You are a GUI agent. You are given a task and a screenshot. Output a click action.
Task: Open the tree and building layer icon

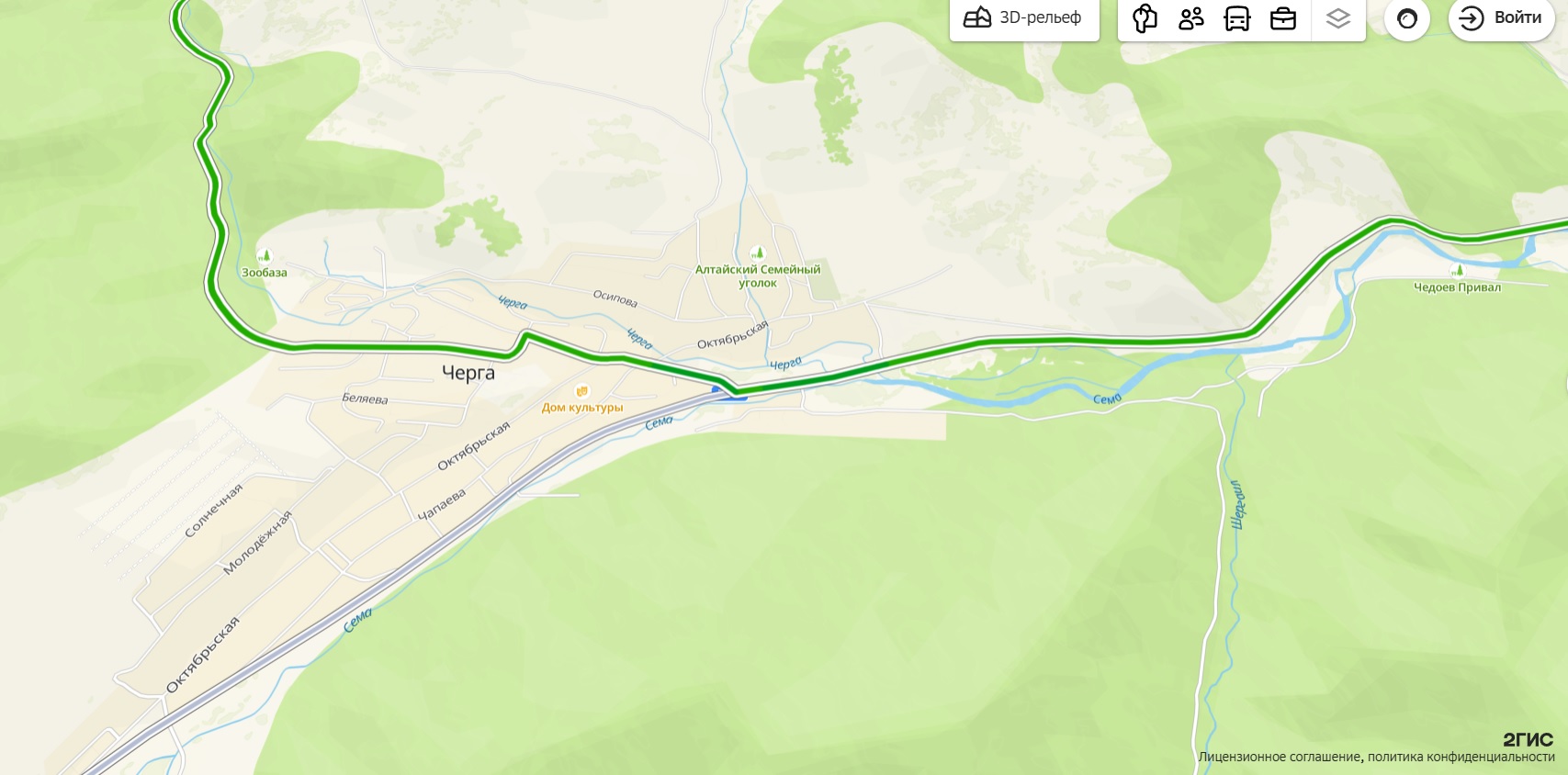click(x=1145, y=18)
